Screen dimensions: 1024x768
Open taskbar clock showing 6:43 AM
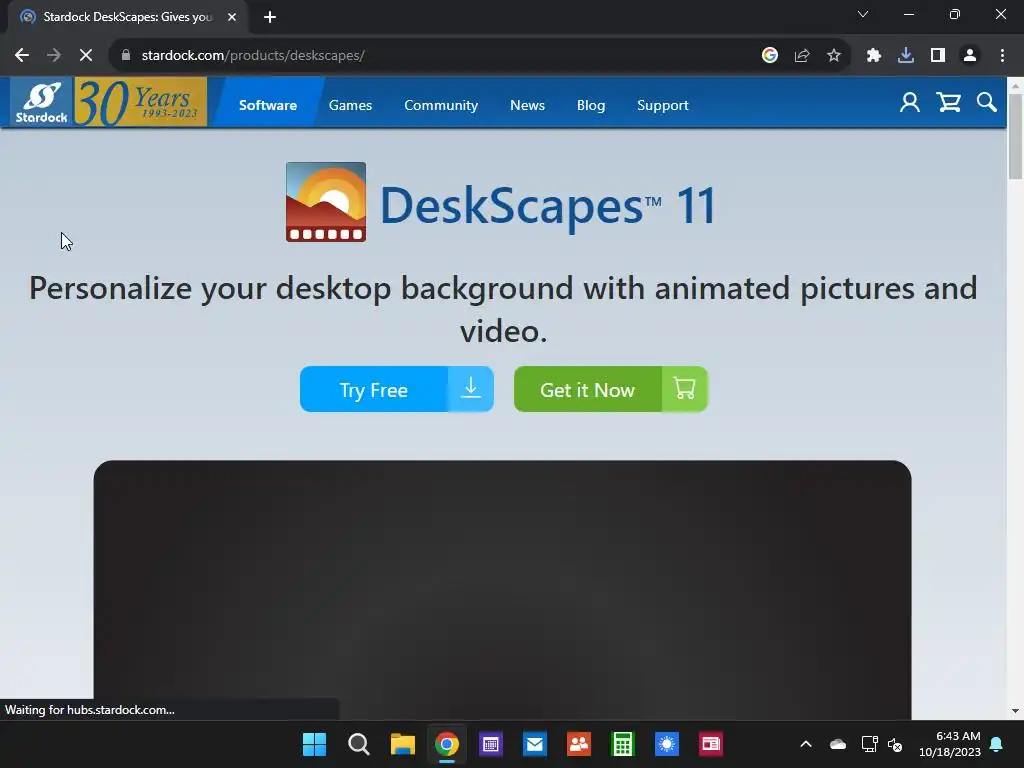[950, 744]
